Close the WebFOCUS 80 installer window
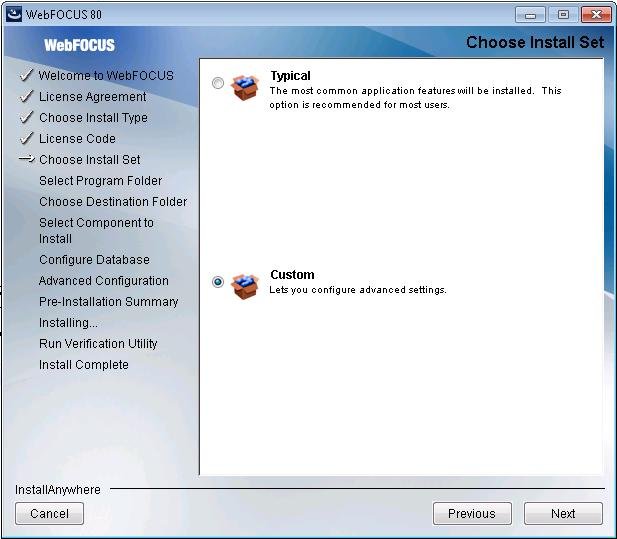Screen dimensions: 617x539 point(596,15)
